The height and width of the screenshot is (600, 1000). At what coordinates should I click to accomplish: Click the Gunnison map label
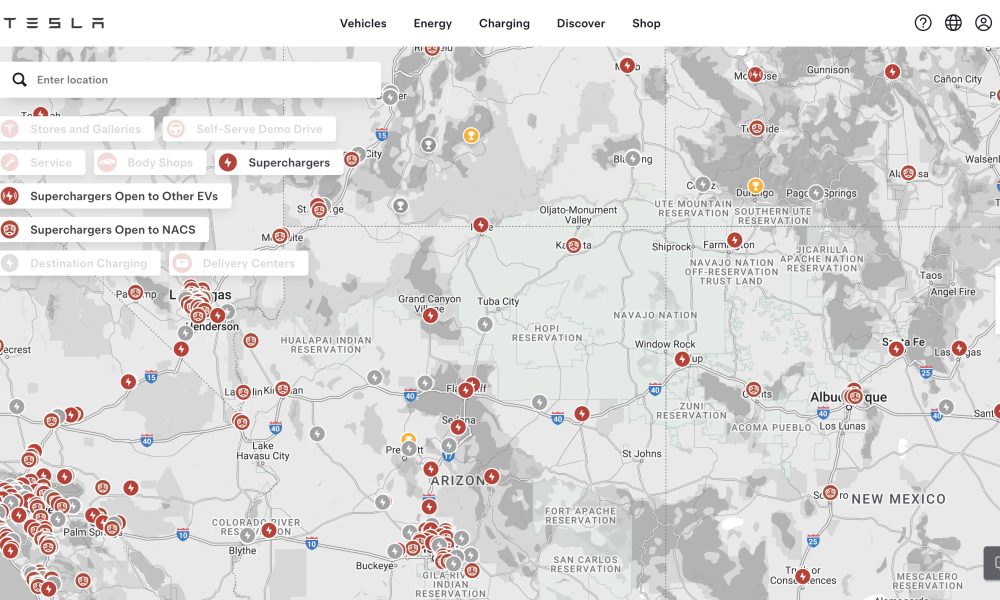tap(828, 70)
